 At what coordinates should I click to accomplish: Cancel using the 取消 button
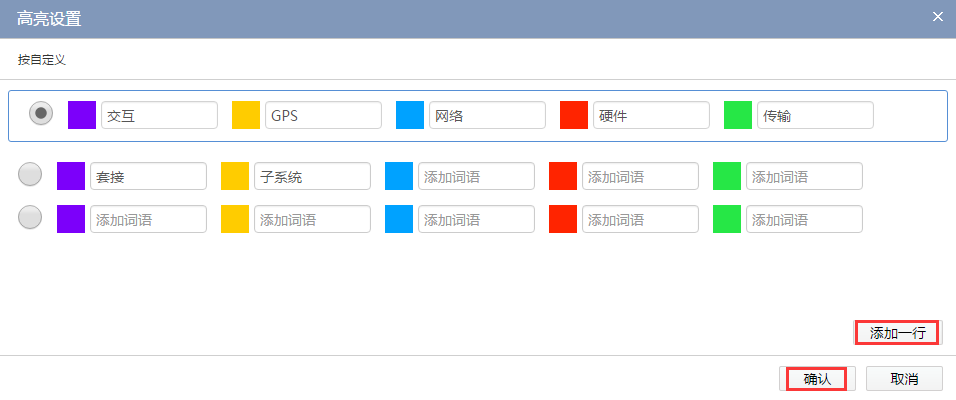(904, 379)
